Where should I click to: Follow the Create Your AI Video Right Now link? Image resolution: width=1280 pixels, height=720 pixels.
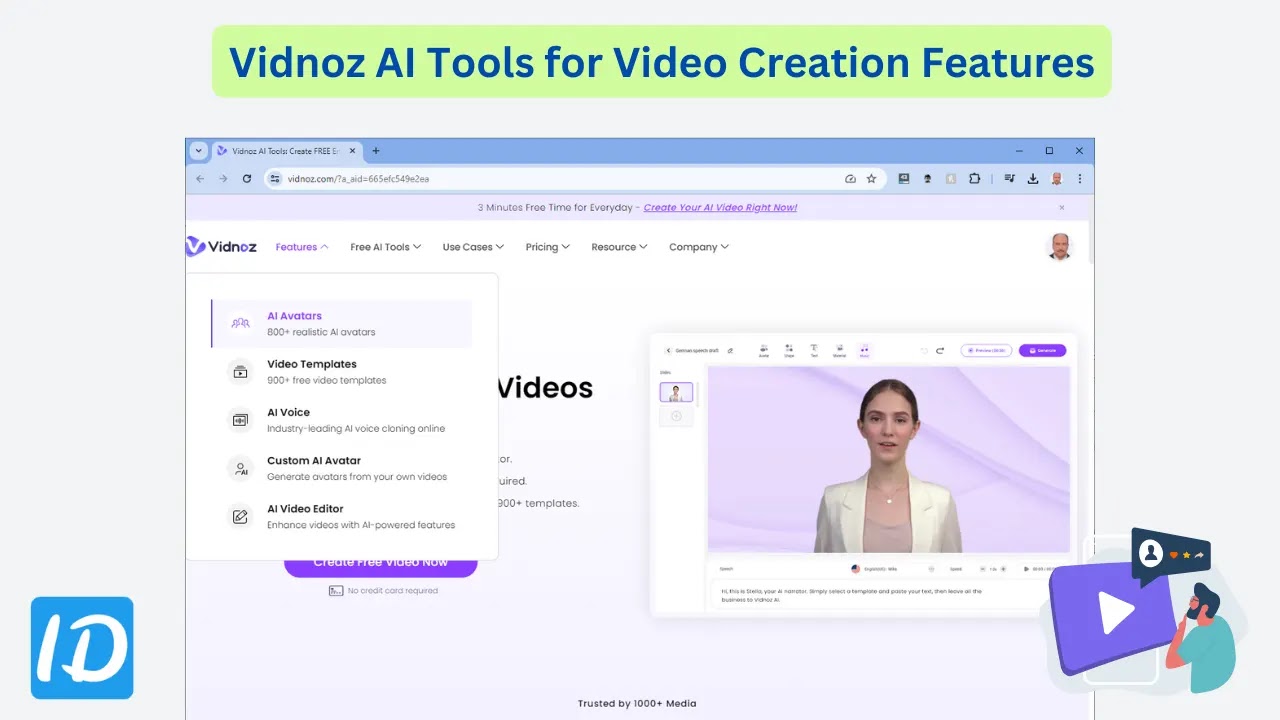(x=720, y=208)
